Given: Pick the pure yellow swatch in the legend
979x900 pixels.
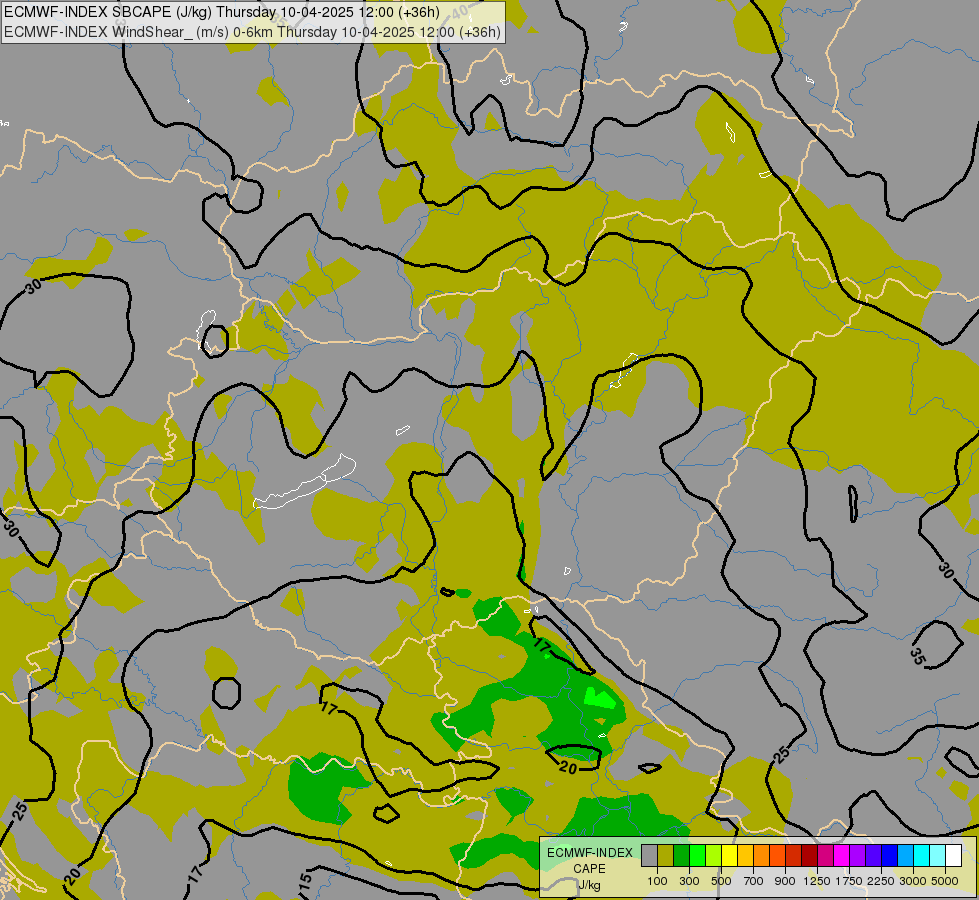Looking at the screenshot, I should (x=730, y=856).
